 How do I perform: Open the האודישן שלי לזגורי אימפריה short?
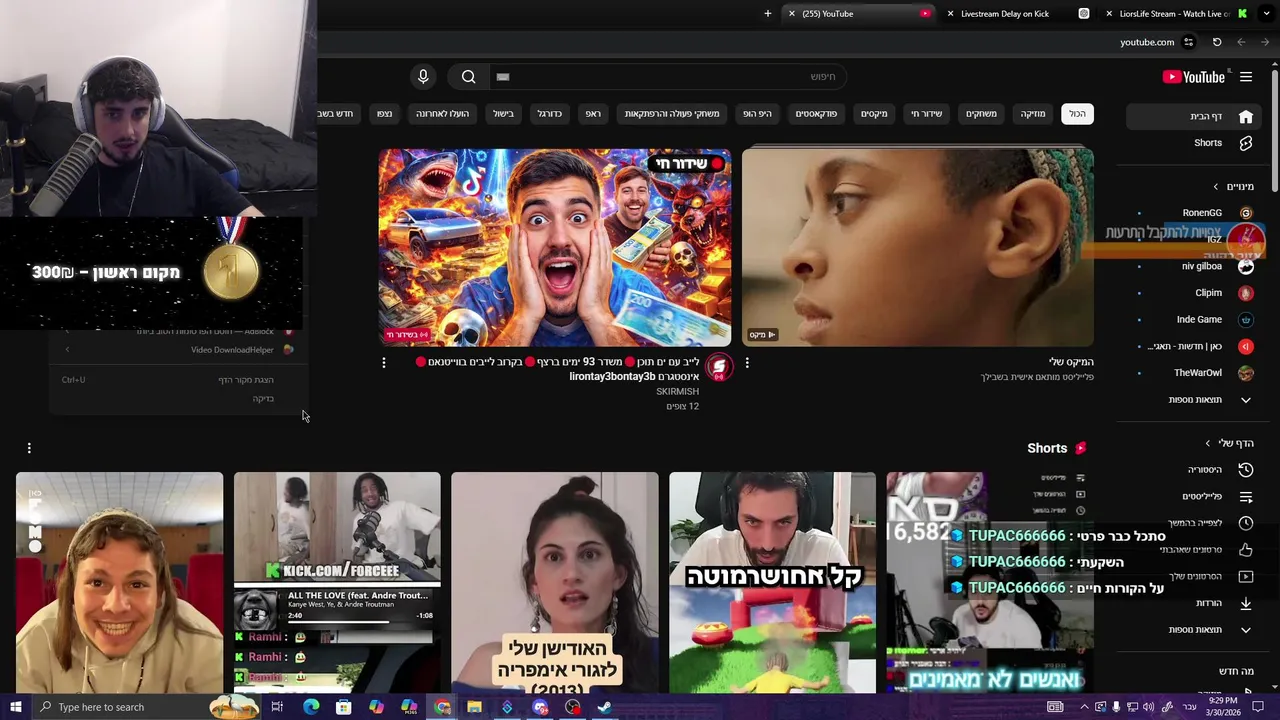click(x=555, y=583)
